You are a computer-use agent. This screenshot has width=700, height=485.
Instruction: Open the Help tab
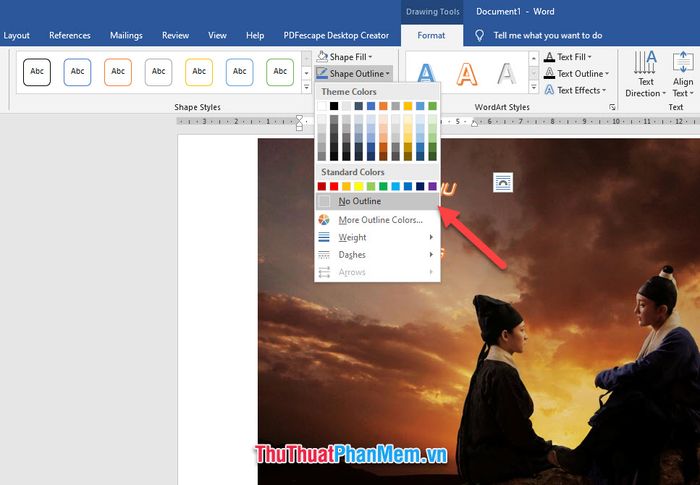pyautogui.click(x=255, y=35)
